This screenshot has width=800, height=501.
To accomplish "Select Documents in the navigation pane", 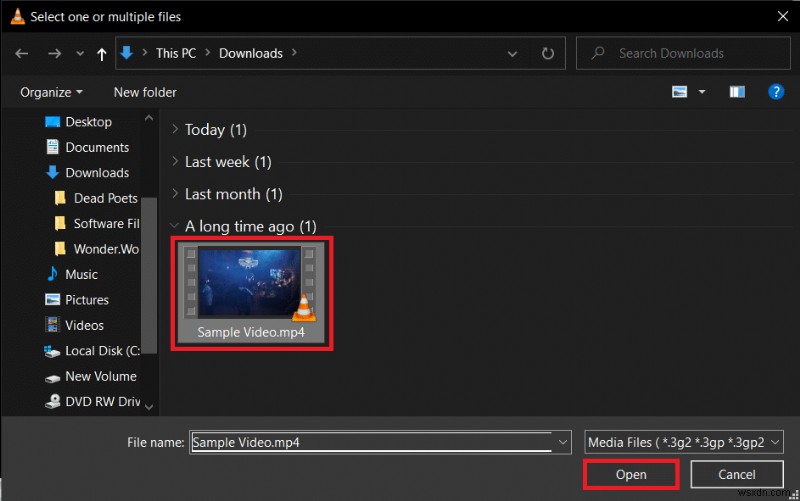I will point(97,147).
